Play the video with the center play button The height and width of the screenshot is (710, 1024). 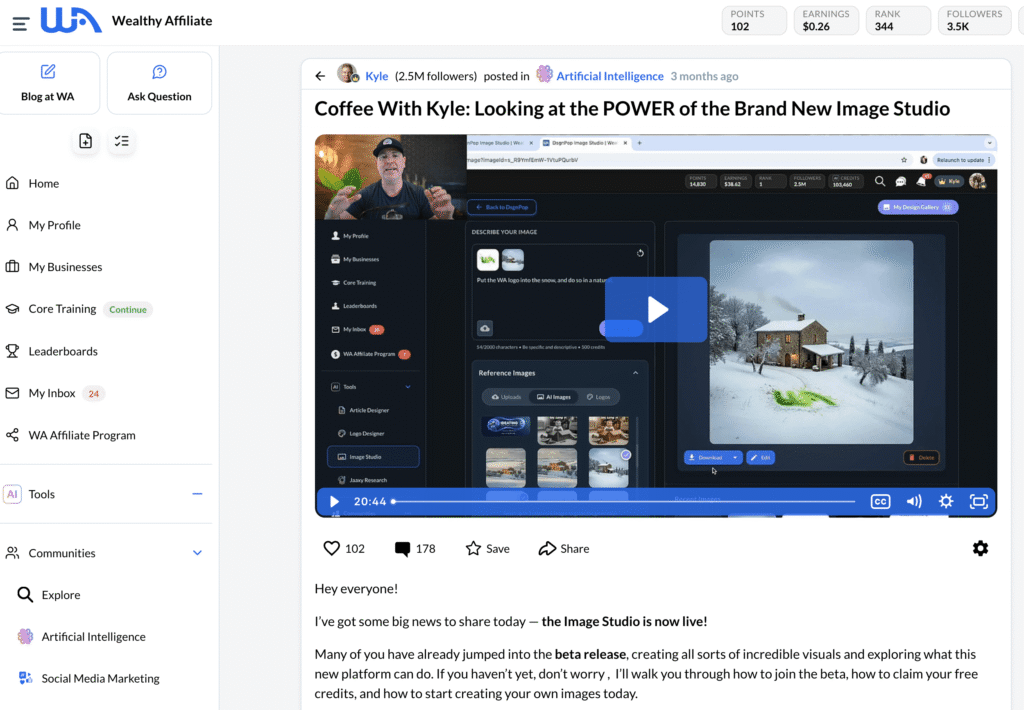656,309
